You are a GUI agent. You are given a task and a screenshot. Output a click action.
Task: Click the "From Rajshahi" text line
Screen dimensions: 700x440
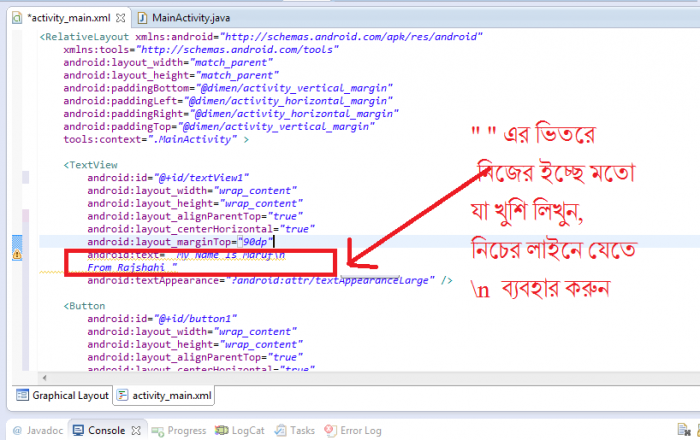click(x=132, y=268)
